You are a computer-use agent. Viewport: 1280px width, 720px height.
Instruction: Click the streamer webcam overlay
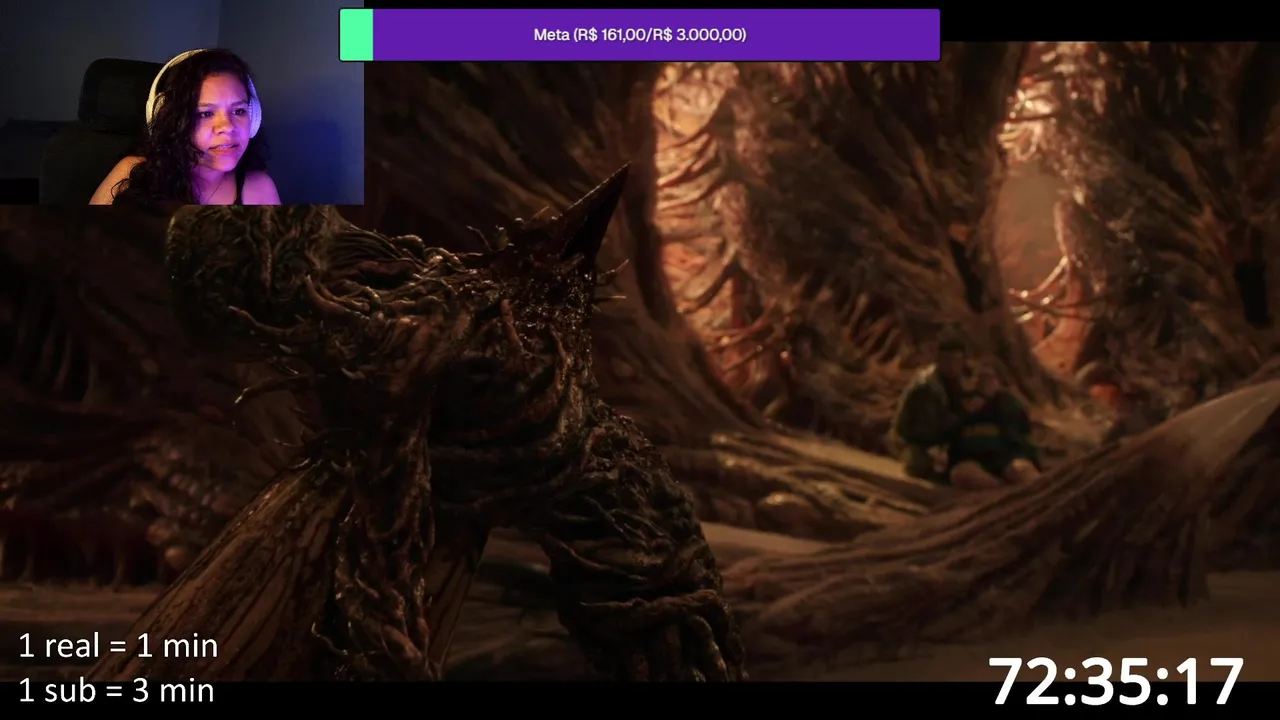tap(182, 102)
